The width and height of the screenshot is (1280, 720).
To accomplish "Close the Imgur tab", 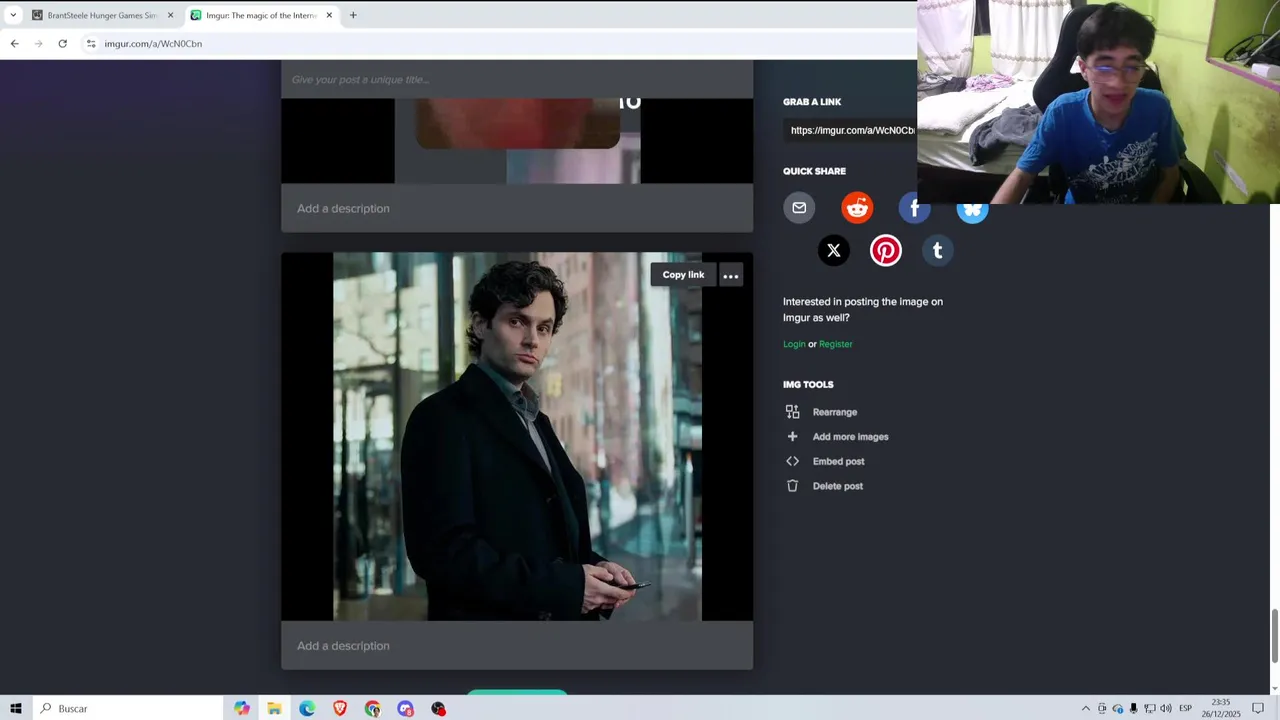I will [x=329, y=15].
